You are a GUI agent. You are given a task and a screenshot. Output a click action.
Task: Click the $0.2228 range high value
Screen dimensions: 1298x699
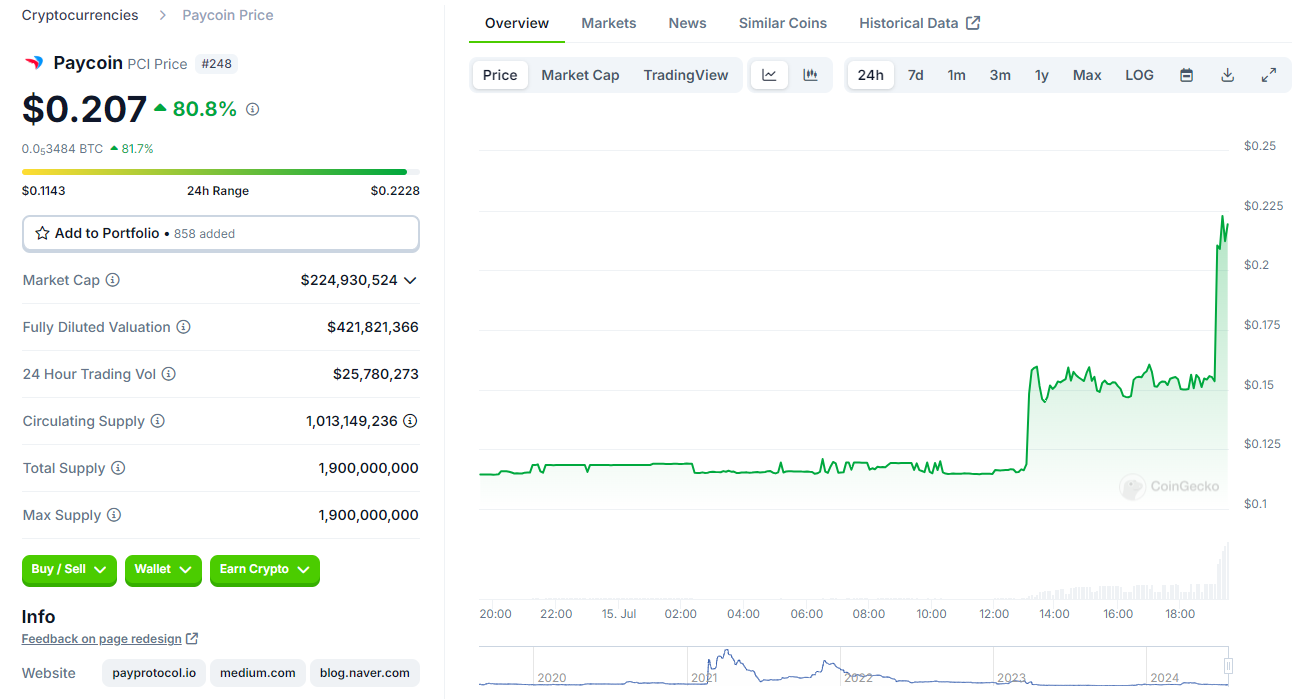coord(395,191)
